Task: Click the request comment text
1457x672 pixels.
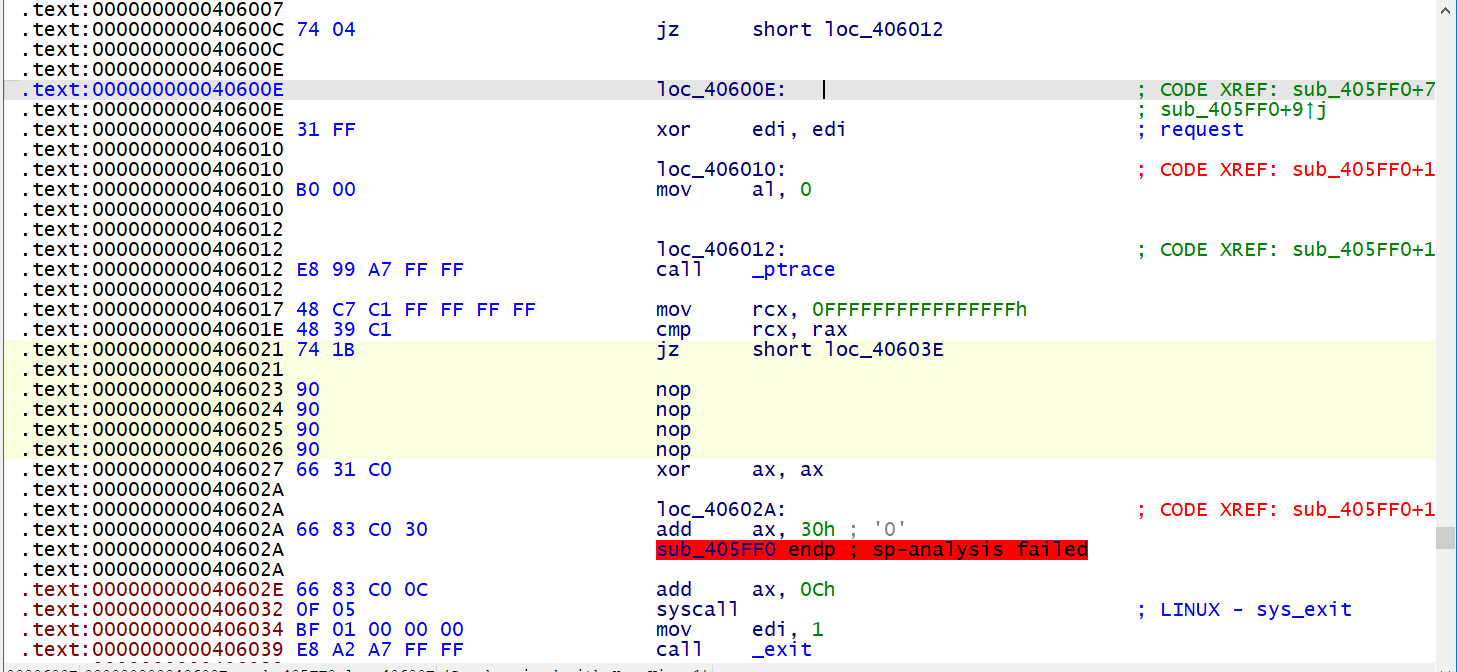Action: click(1201, 129)
